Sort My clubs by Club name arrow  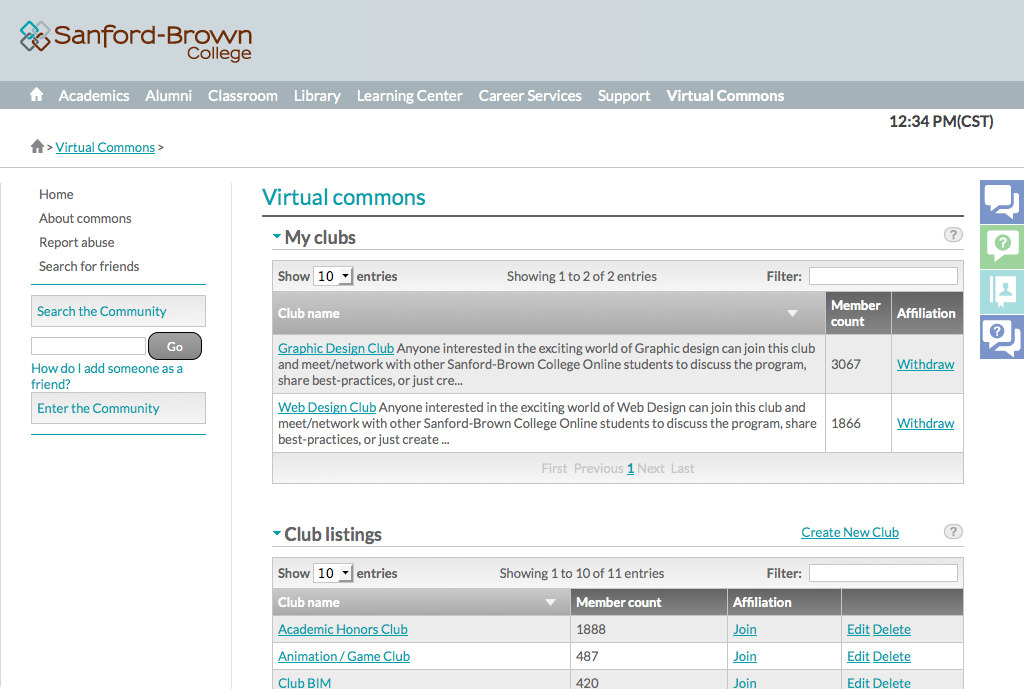point(792,314)
